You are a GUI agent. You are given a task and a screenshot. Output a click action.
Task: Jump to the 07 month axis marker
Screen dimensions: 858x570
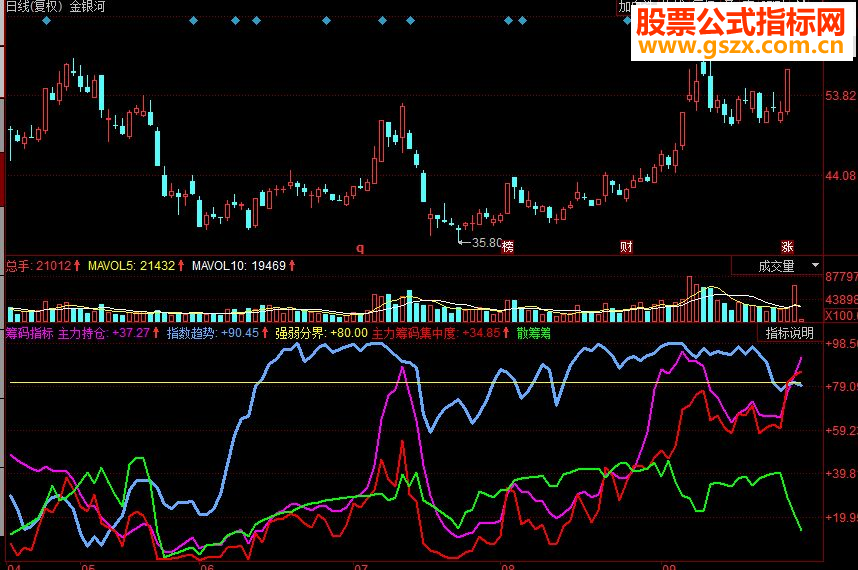(x=361, y=567)
